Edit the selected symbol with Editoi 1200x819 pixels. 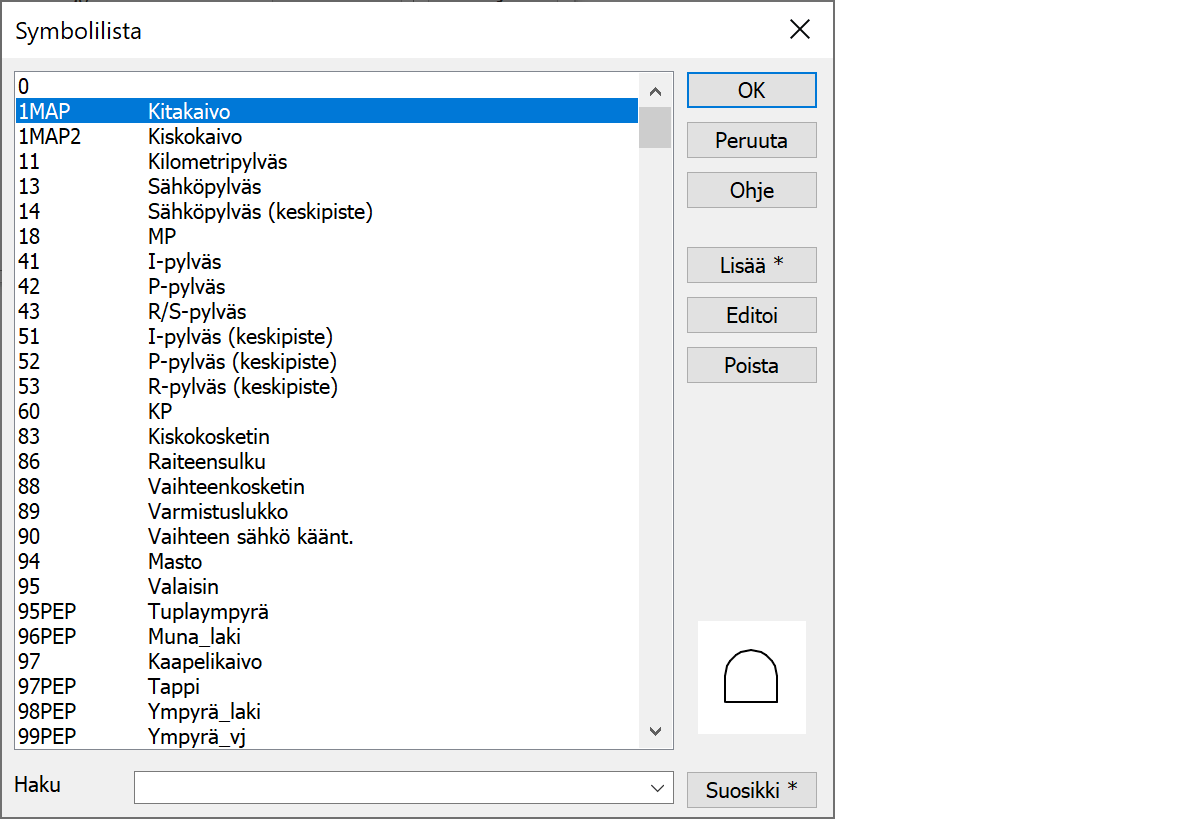click(751, 315)
